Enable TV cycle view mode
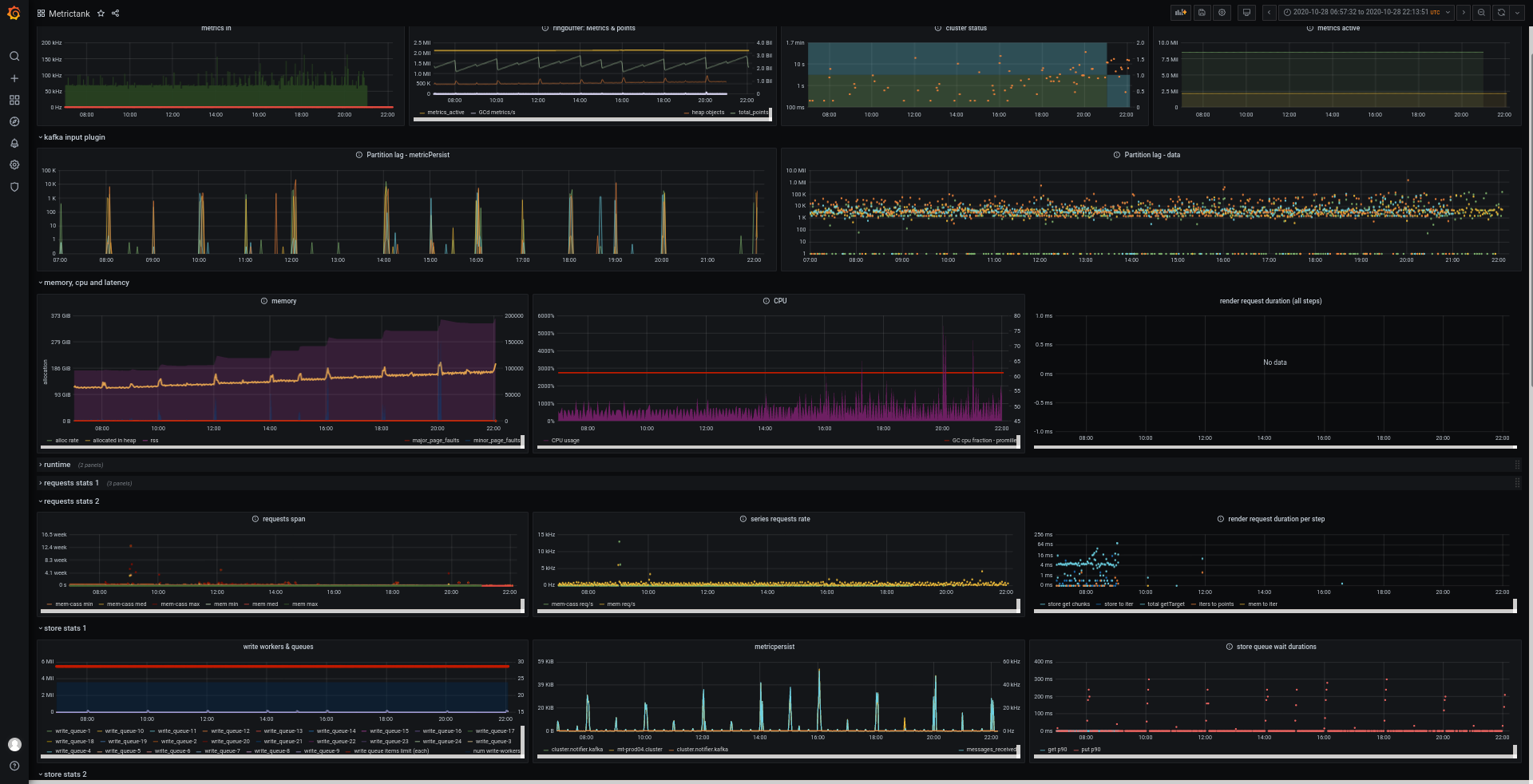This screenshot has height=784, width=1533. (x=1246, y=13)
